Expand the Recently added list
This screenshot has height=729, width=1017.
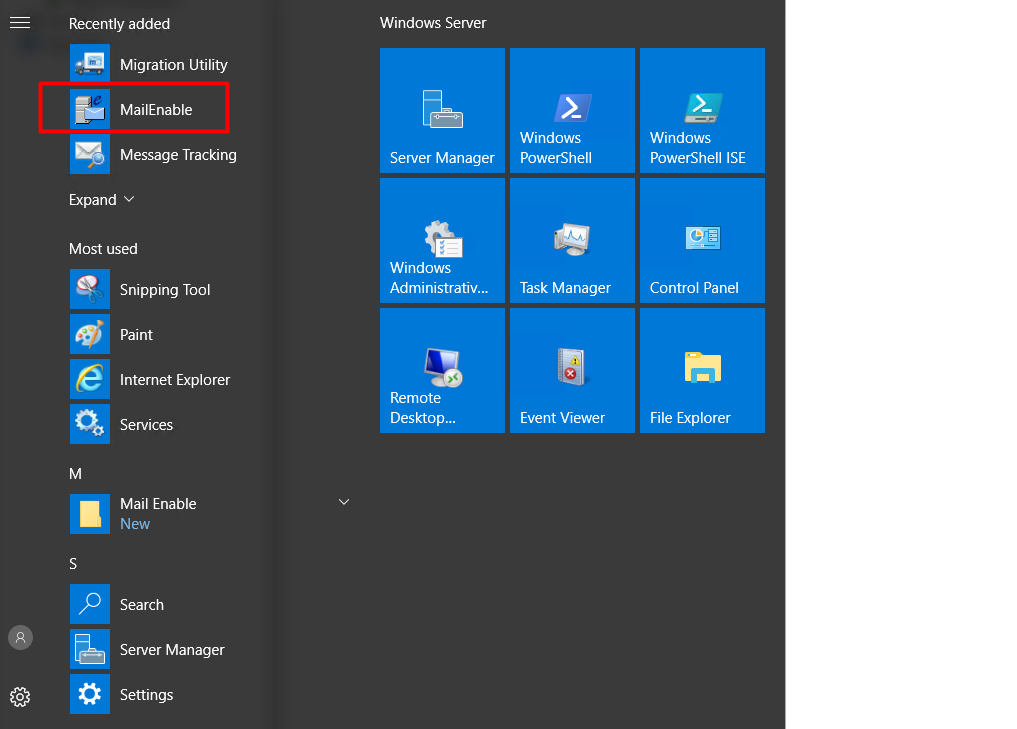(102, 200)
